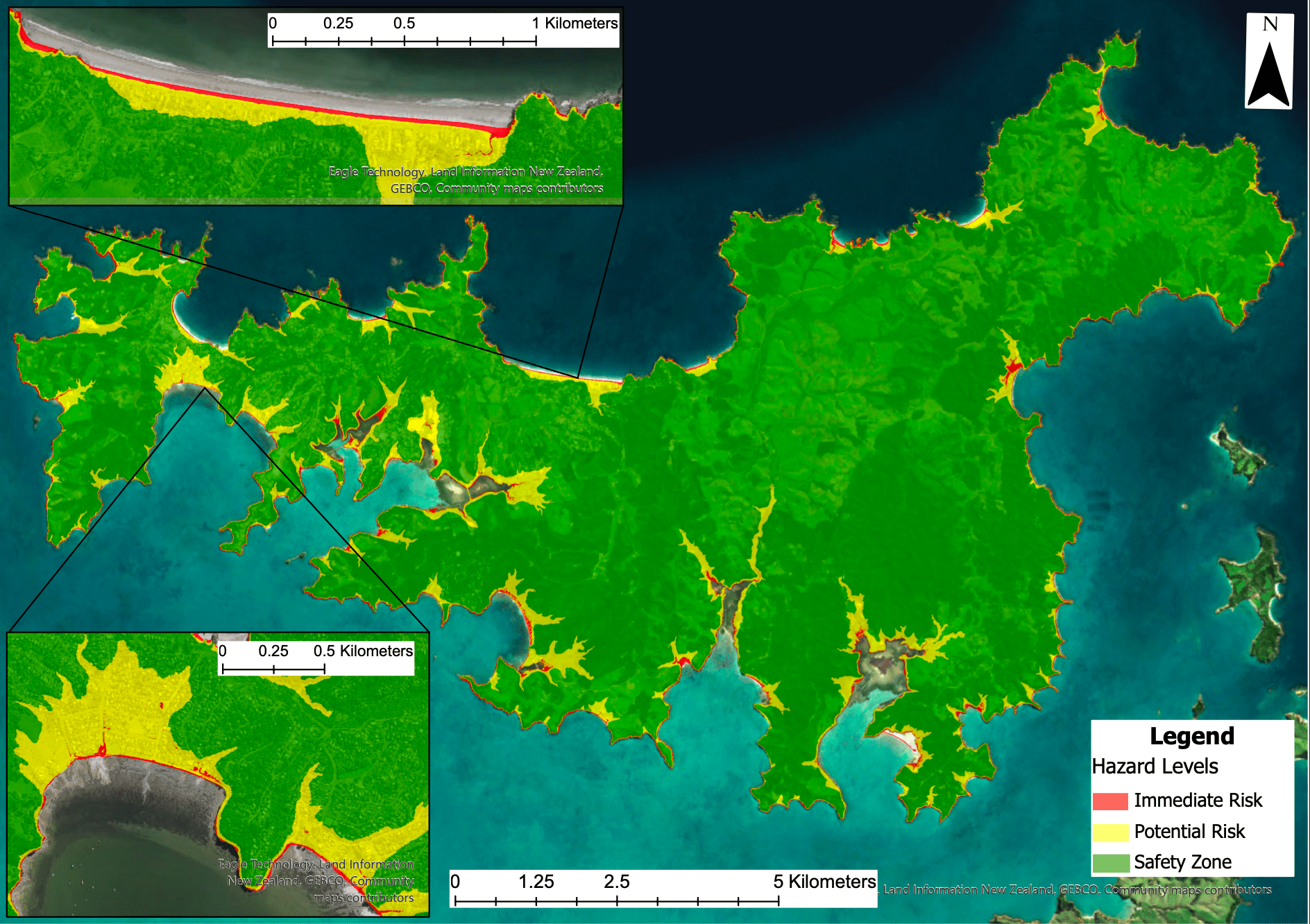Select the red Immediate Risk legend swatch
Viewport: 1310px width, 924px height.
pos(1110,801)
